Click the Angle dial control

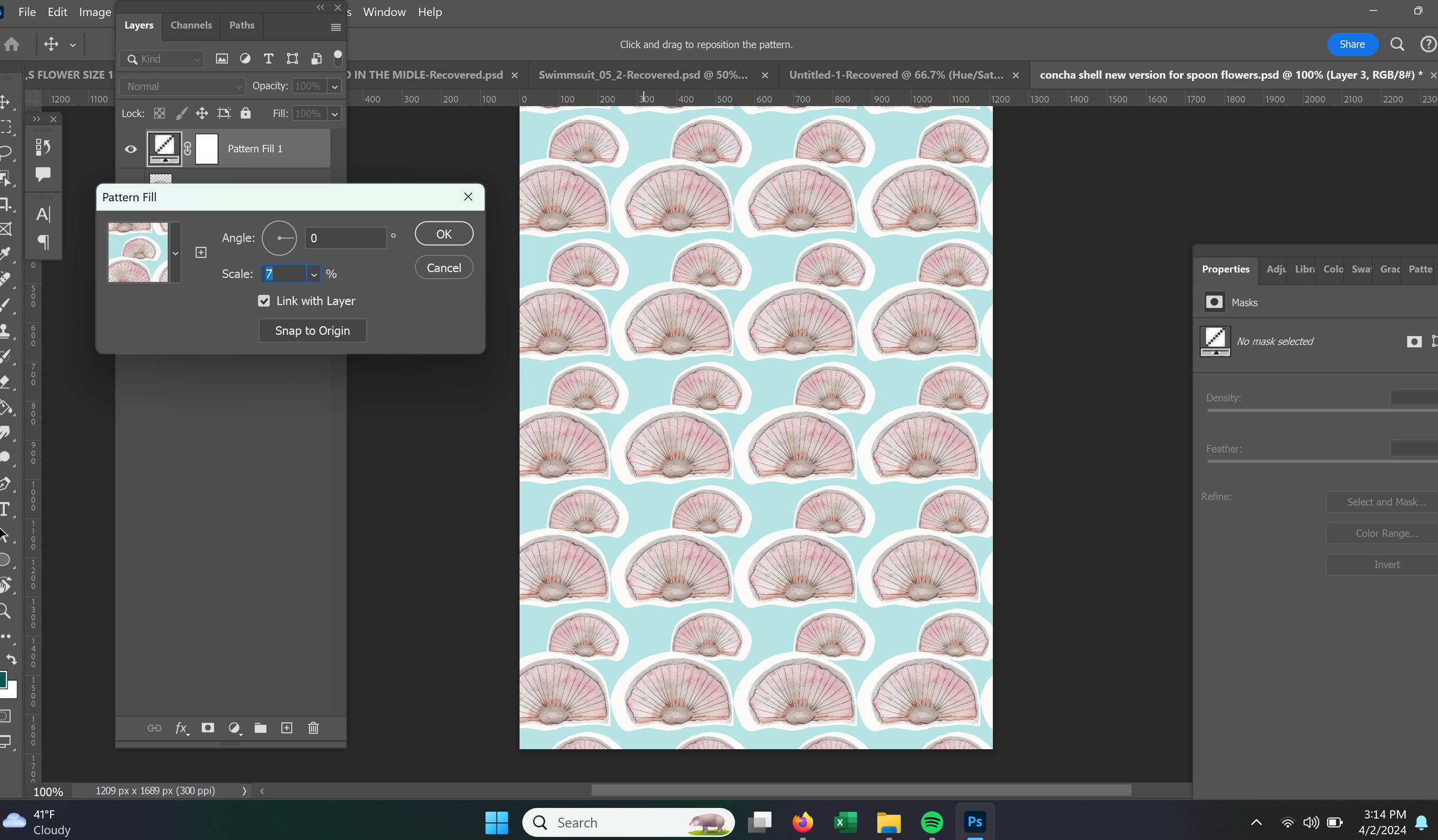click(x=280, y=238)
